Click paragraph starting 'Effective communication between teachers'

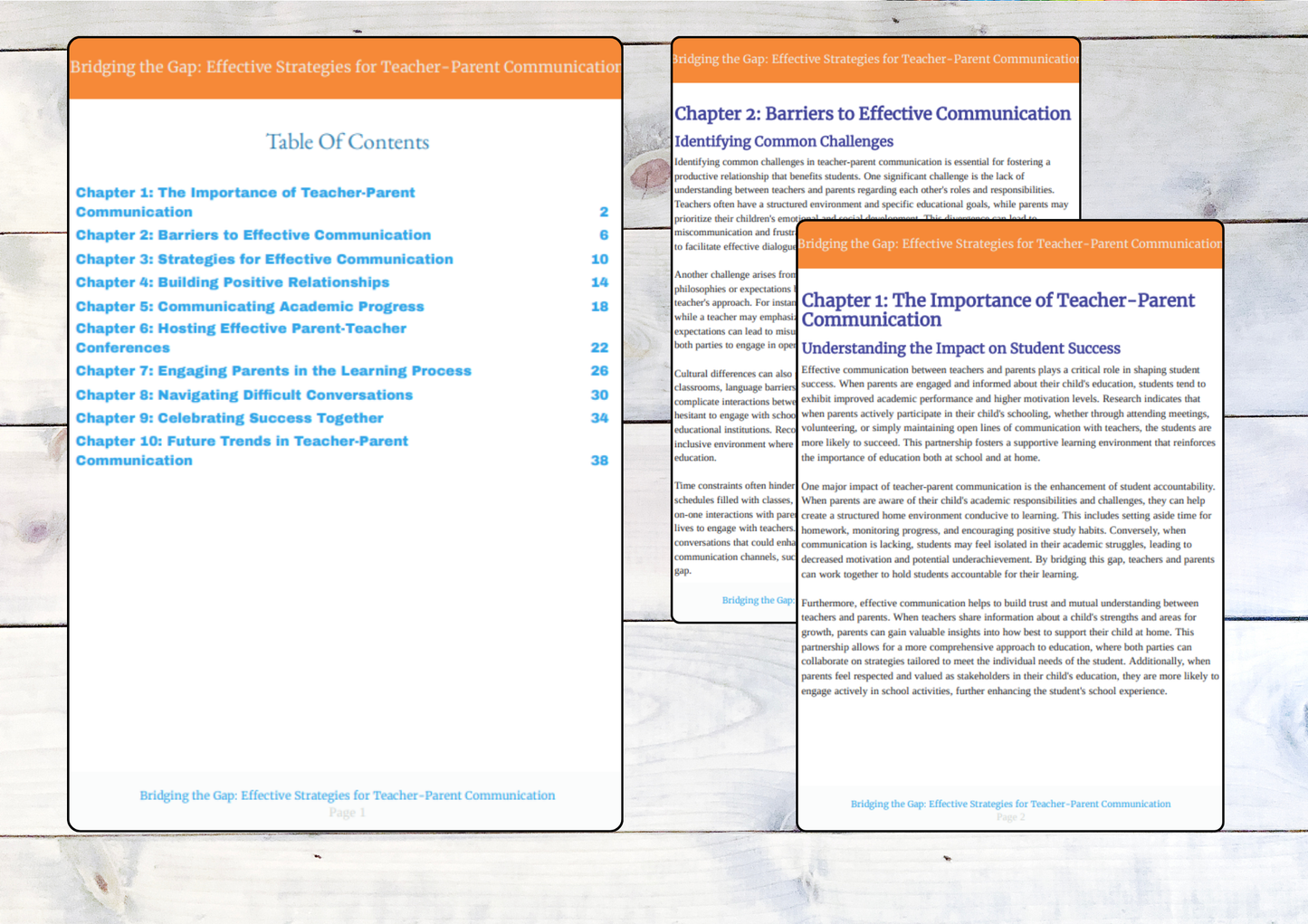1009,414
